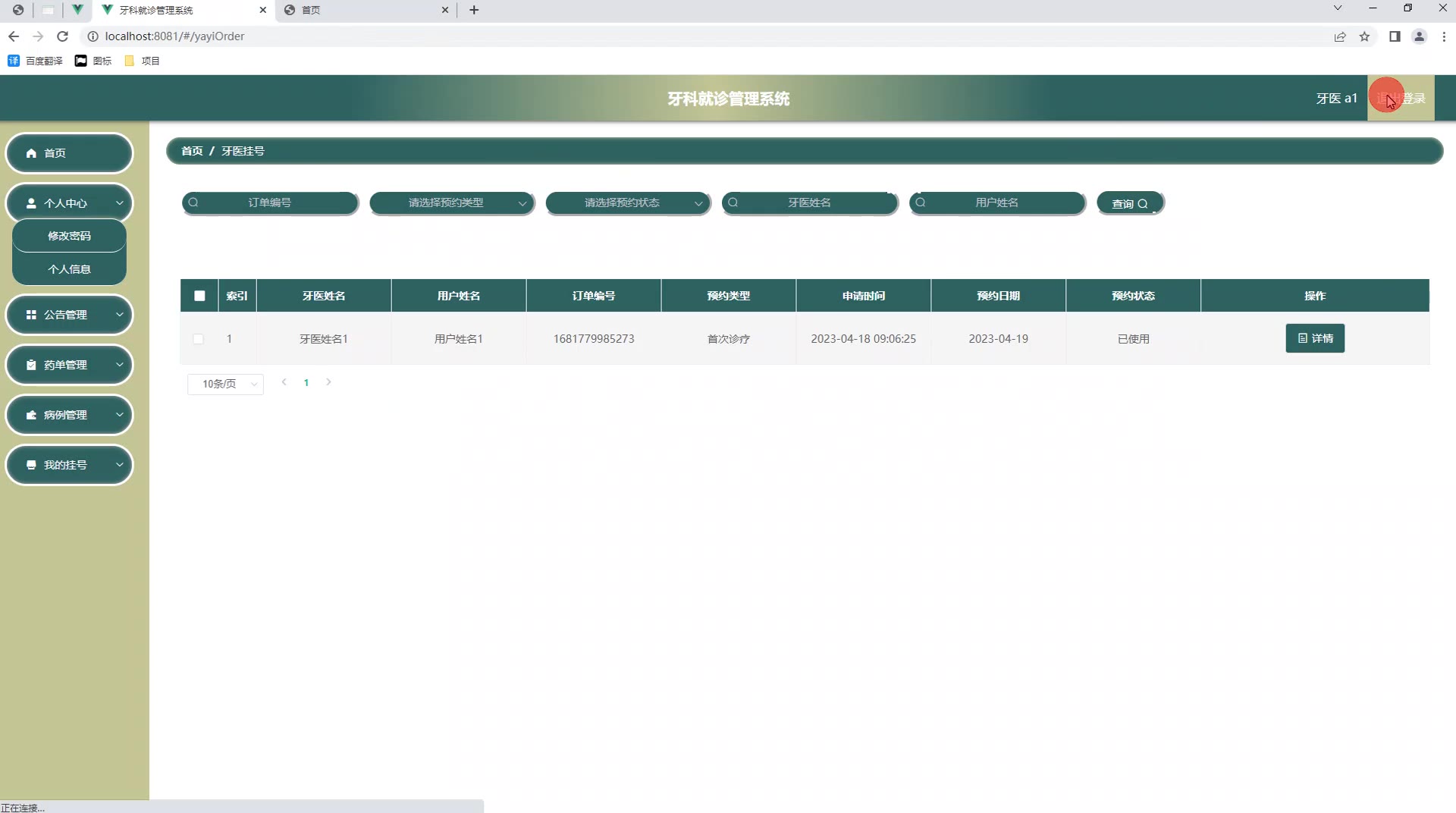This screenshot has width=1456, height=813.
Task: Open the 10条/页 page size selector
Action: 225,384
